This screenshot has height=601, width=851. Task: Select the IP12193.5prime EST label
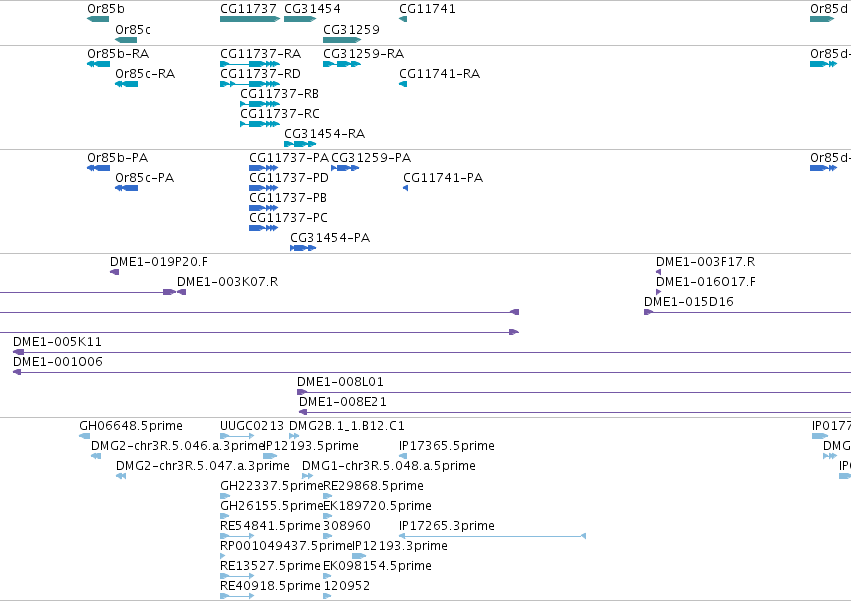click(x=312, y=446)
